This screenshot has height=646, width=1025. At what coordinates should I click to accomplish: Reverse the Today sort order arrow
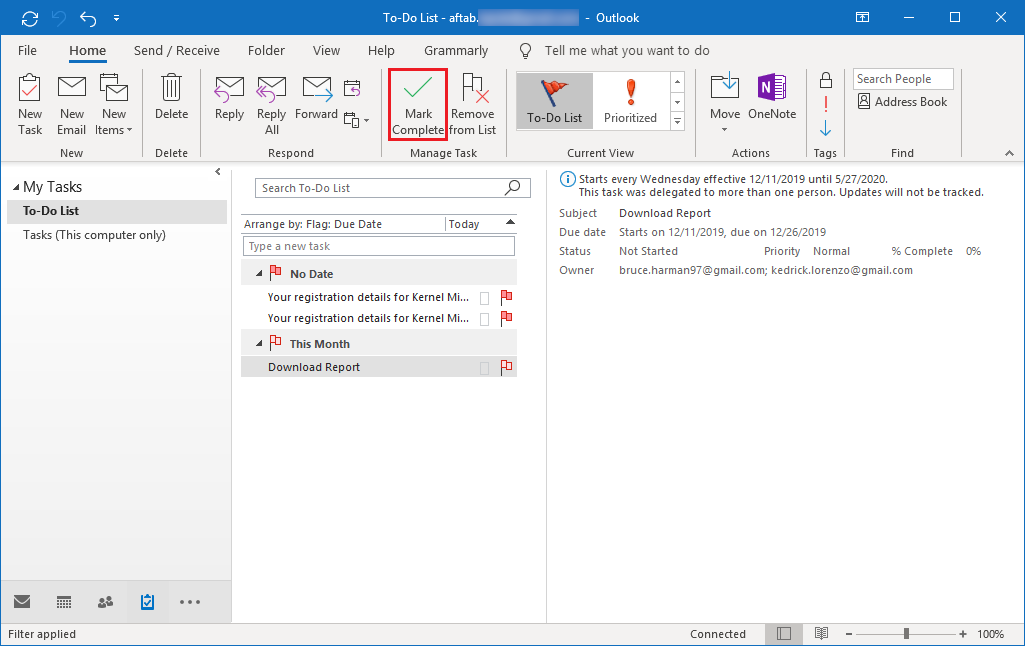[510, 223]
